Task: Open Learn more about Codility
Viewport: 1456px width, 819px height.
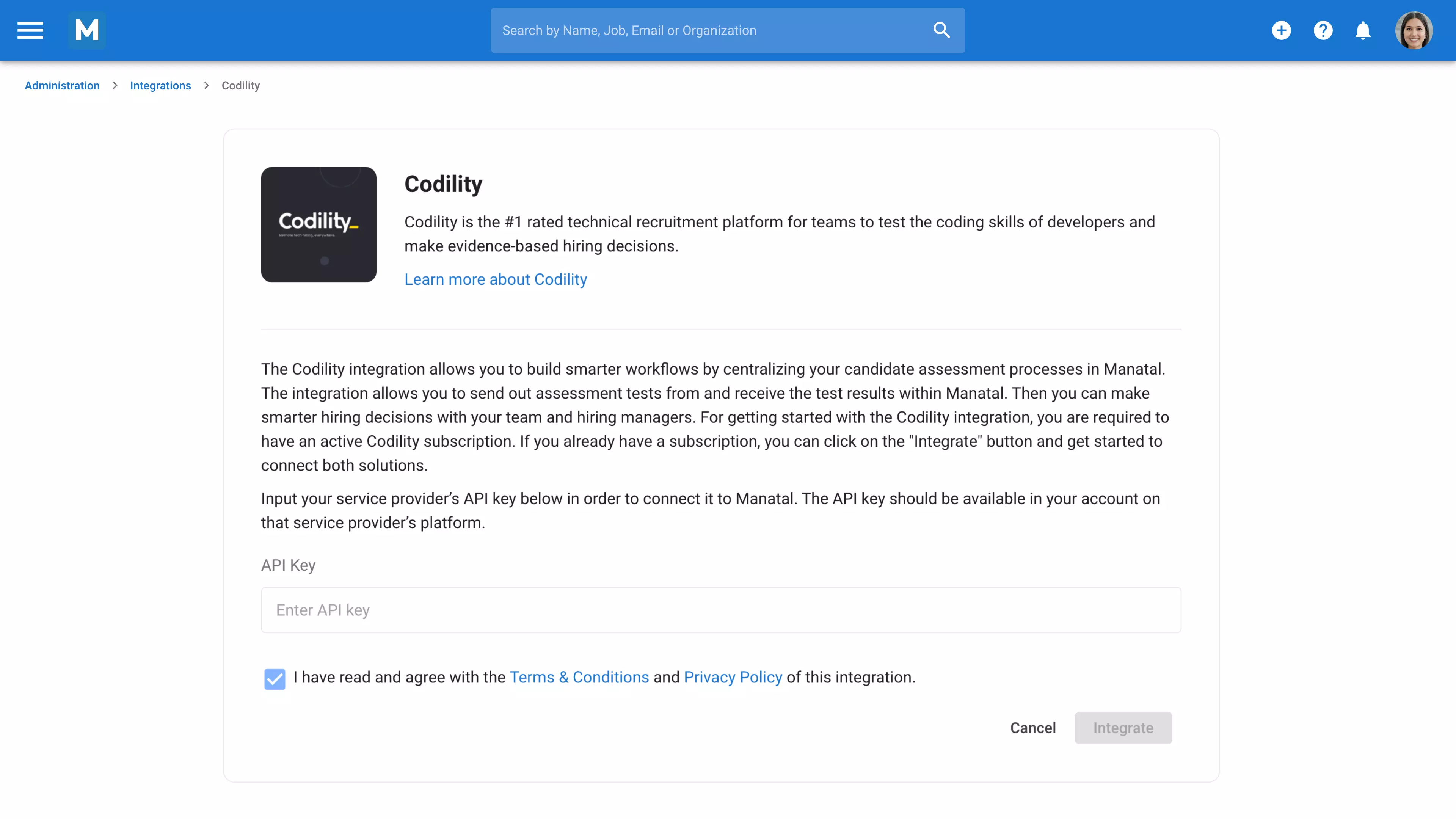Action: coord(495,279)
